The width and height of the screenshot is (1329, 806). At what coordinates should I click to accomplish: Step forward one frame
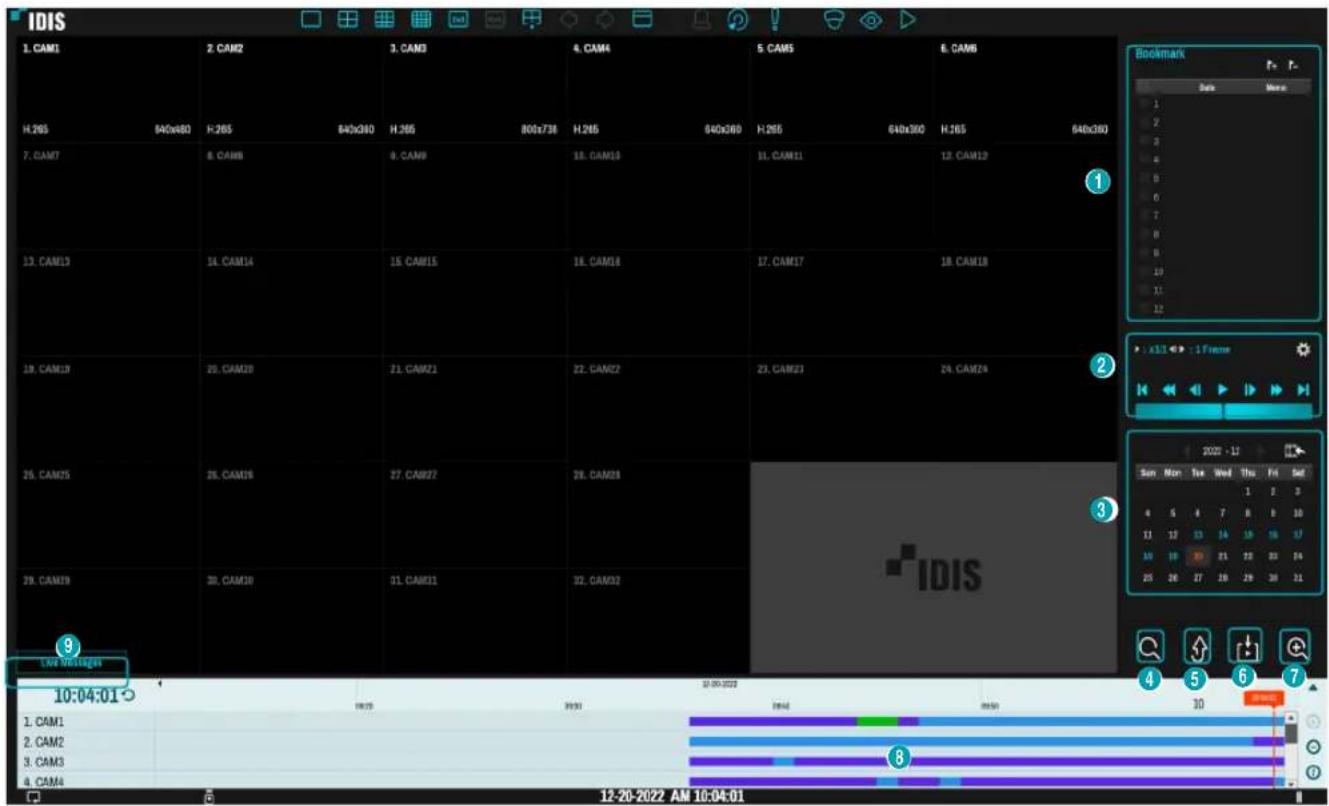[1249, 390]
